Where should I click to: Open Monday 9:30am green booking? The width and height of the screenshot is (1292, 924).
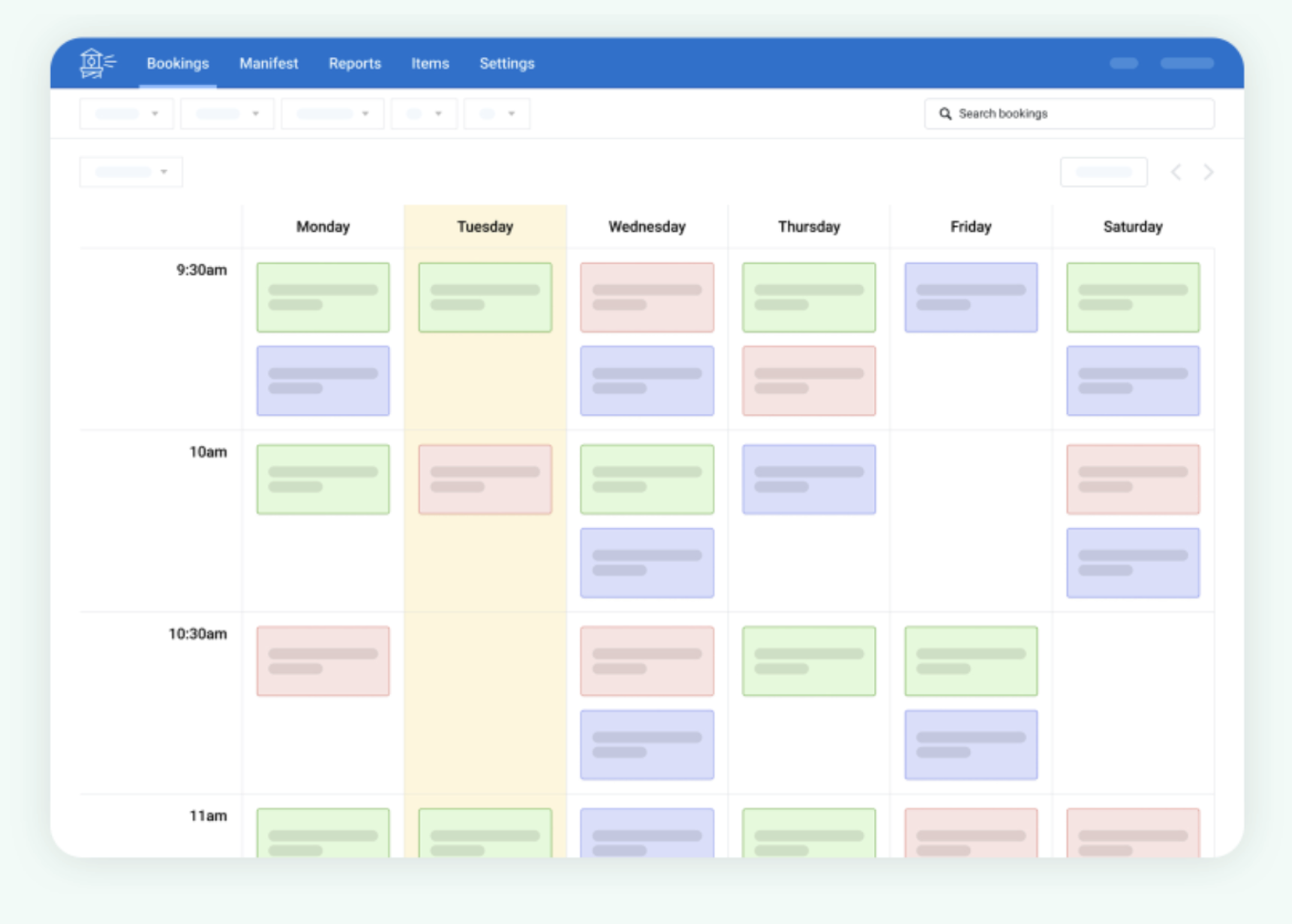tap(323, 297)
